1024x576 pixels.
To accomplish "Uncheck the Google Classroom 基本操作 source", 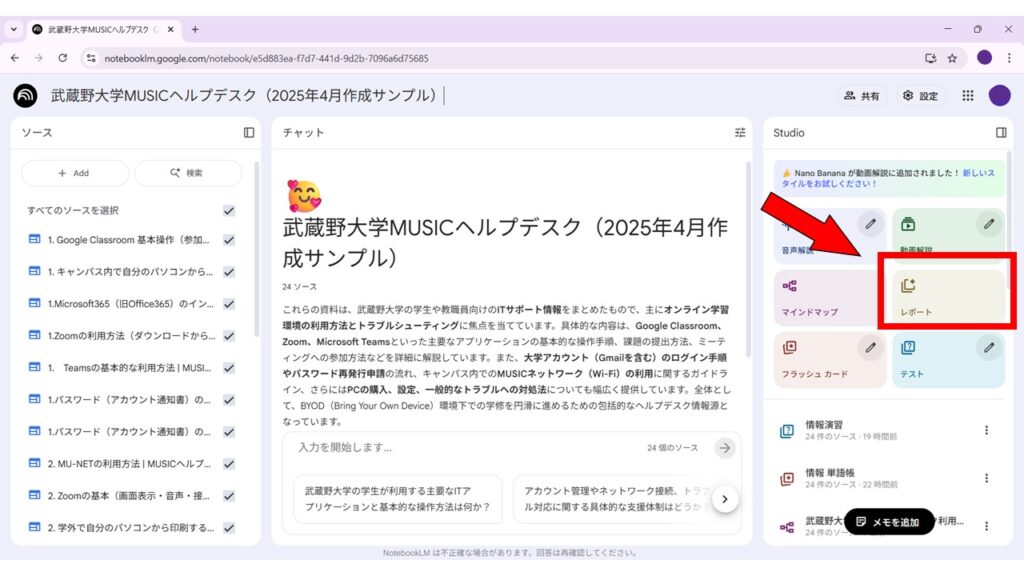I will pyautogui.click(x=229, y=240).
